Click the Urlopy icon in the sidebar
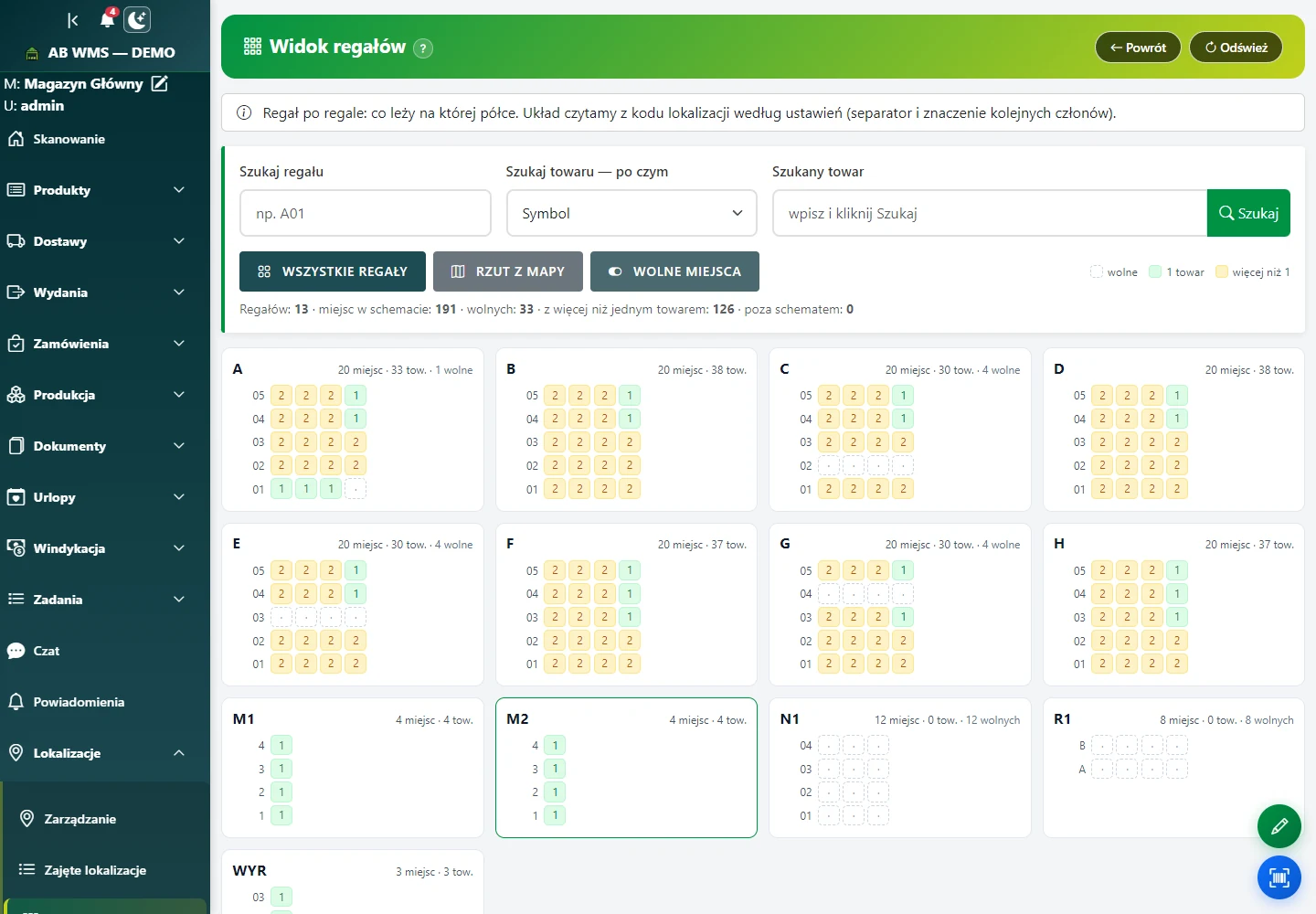This screenshot has height=914, width=1316. coord(16,497)
